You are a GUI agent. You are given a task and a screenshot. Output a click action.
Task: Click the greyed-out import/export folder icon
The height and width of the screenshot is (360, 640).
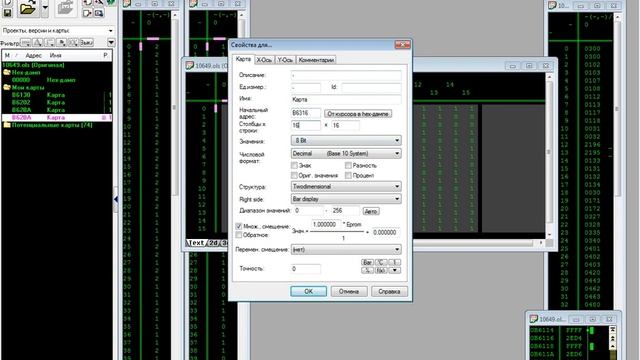[x=65, y=8]
